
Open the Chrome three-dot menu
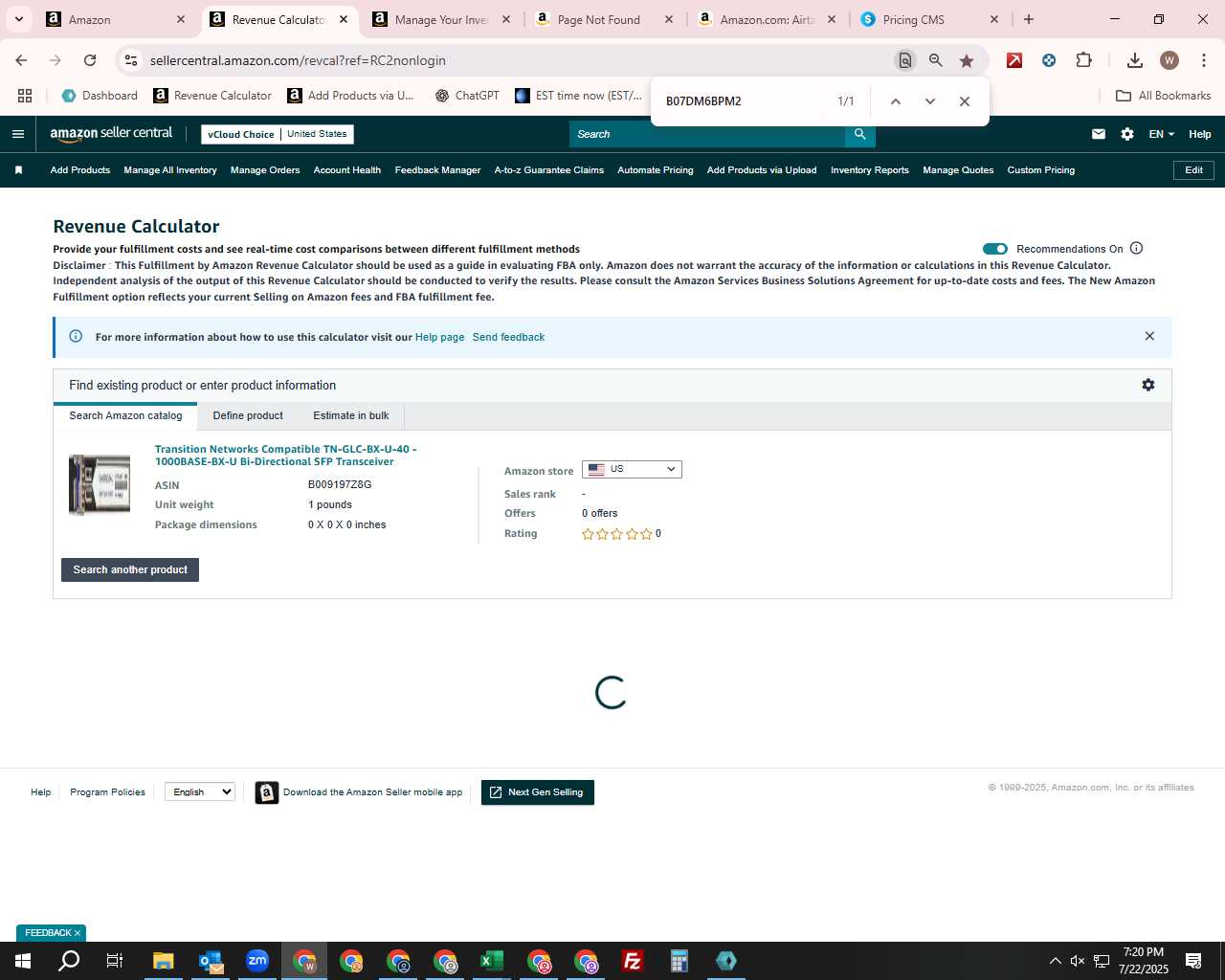click(1203, 60)
